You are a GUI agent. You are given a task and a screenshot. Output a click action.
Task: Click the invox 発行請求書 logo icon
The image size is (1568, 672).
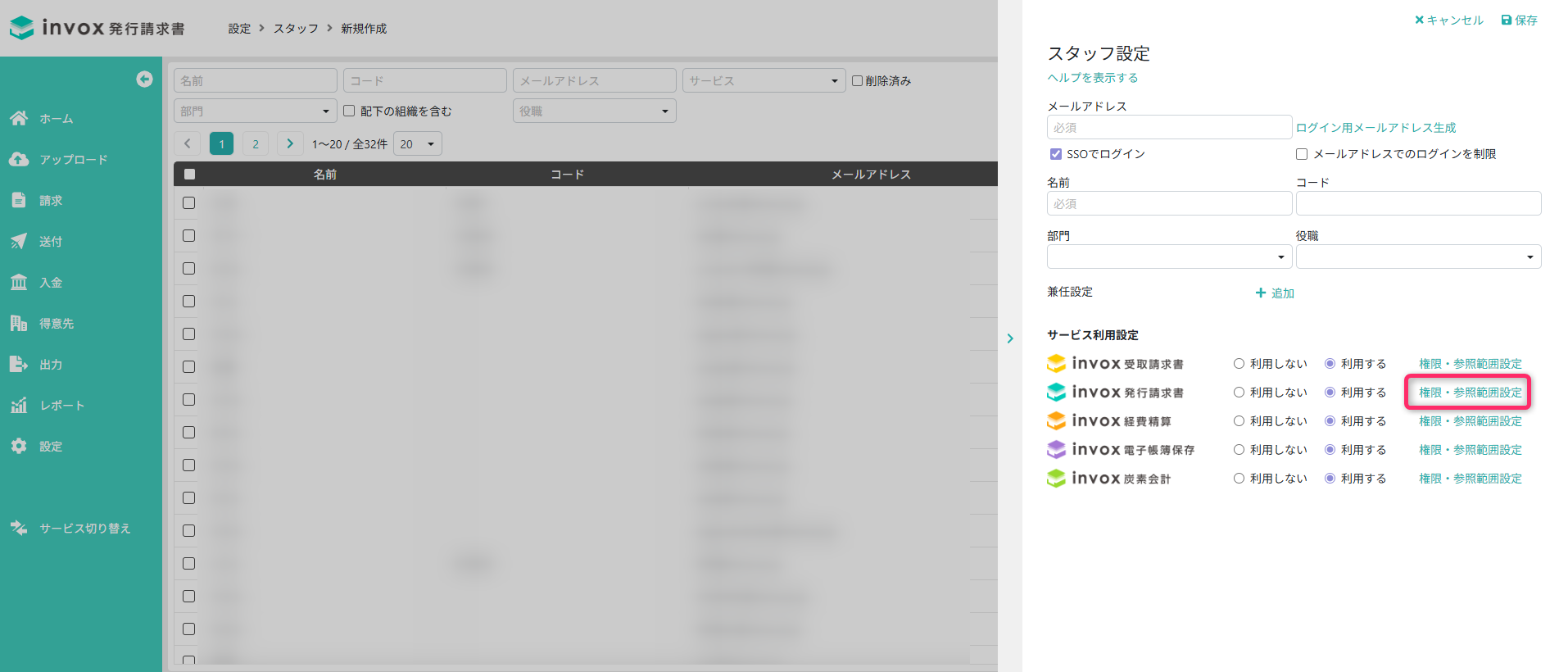tap(22, 28)
